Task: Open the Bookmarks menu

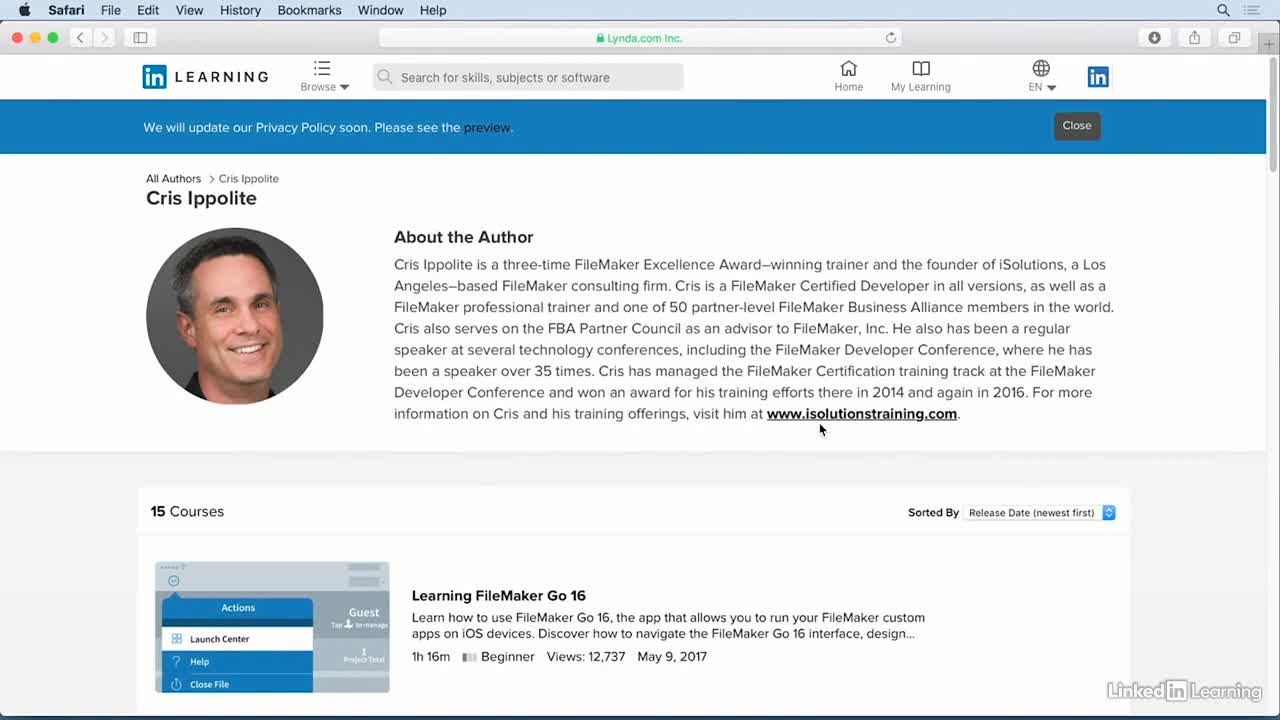Action: 309,10
